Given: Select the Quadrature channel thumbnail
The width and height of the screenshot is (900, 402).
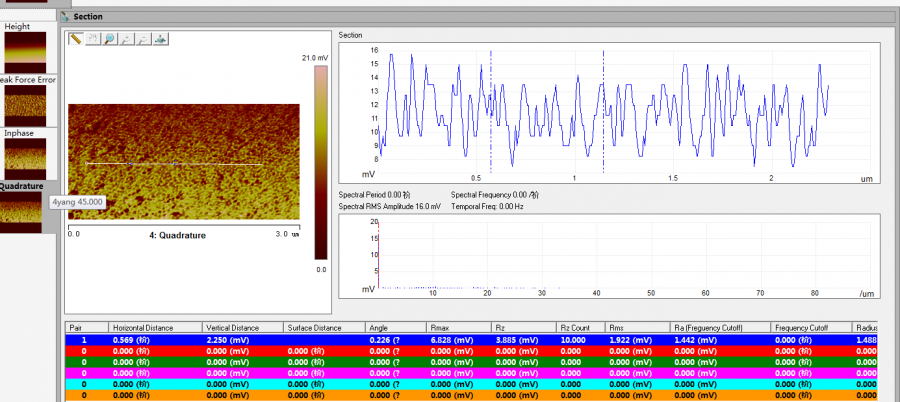Looking at the screenshot, I should click(x=22, y=211).
